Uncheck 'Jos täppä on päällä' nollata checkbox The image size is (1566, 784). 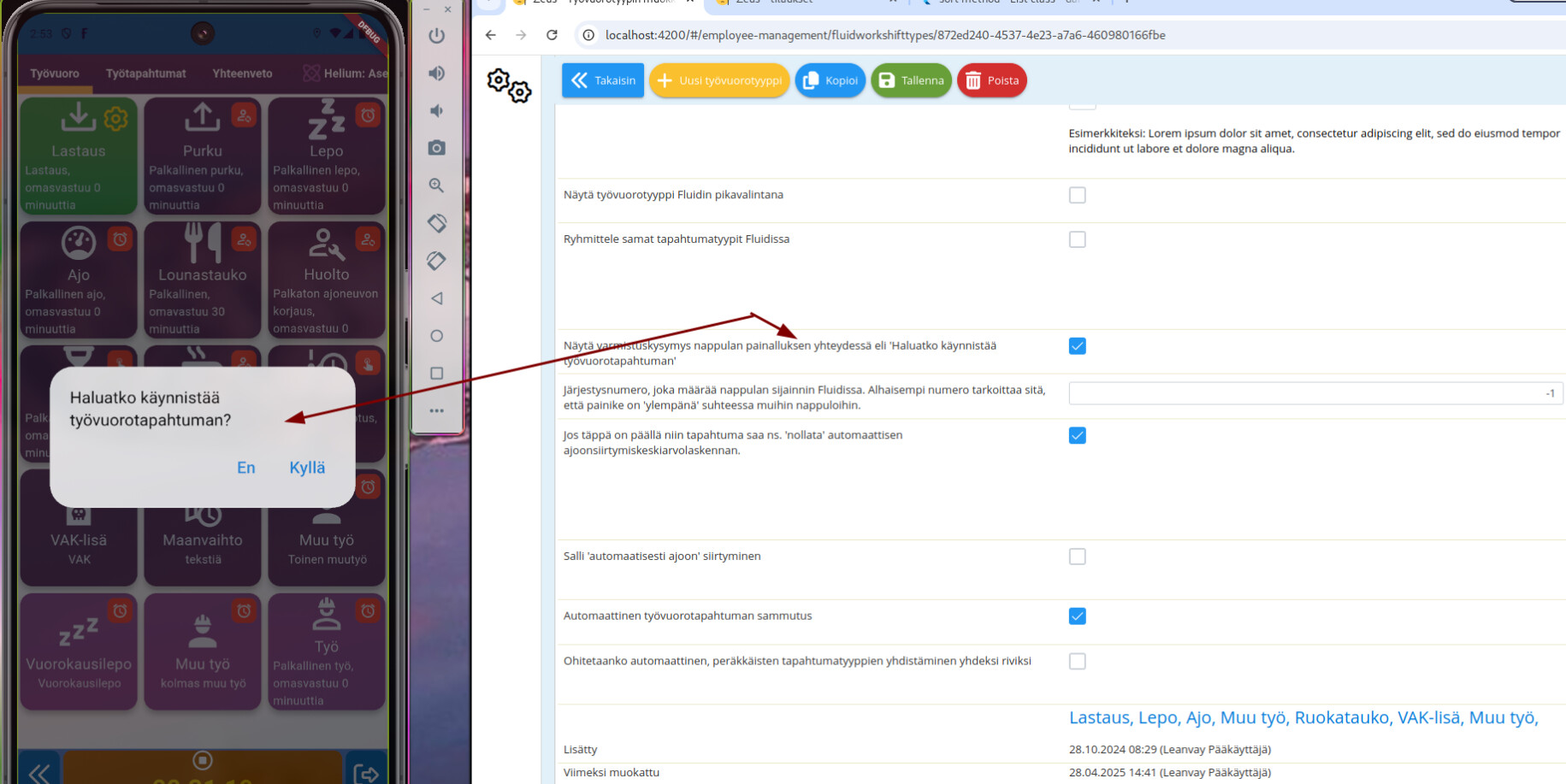[x=1078, y=436]
